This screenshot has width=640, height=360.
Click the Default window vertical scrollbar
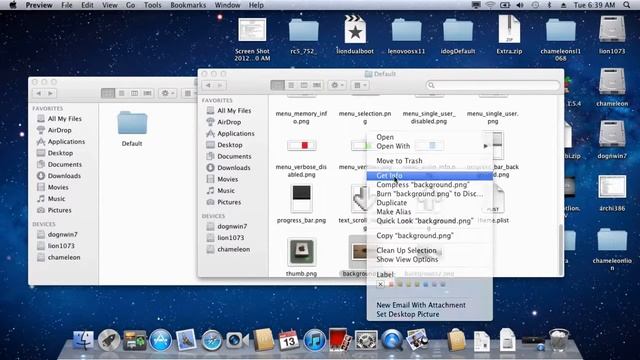(561, 248)
